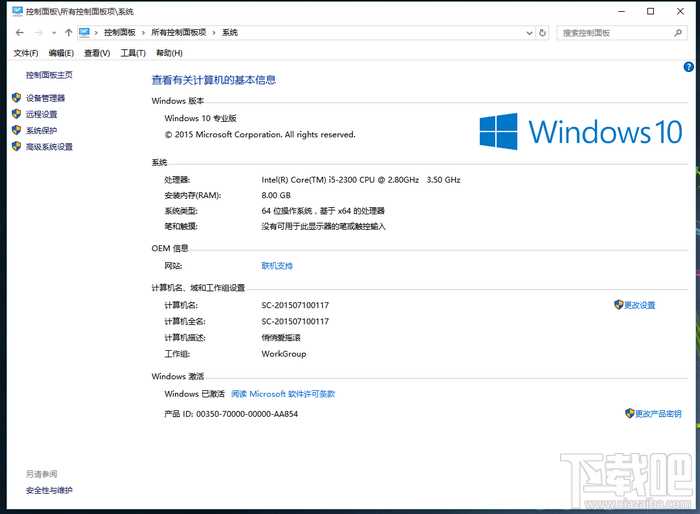Click the 系统 breadcrumb segment
The width and height of the screenshot is (700, 514).
230,32
